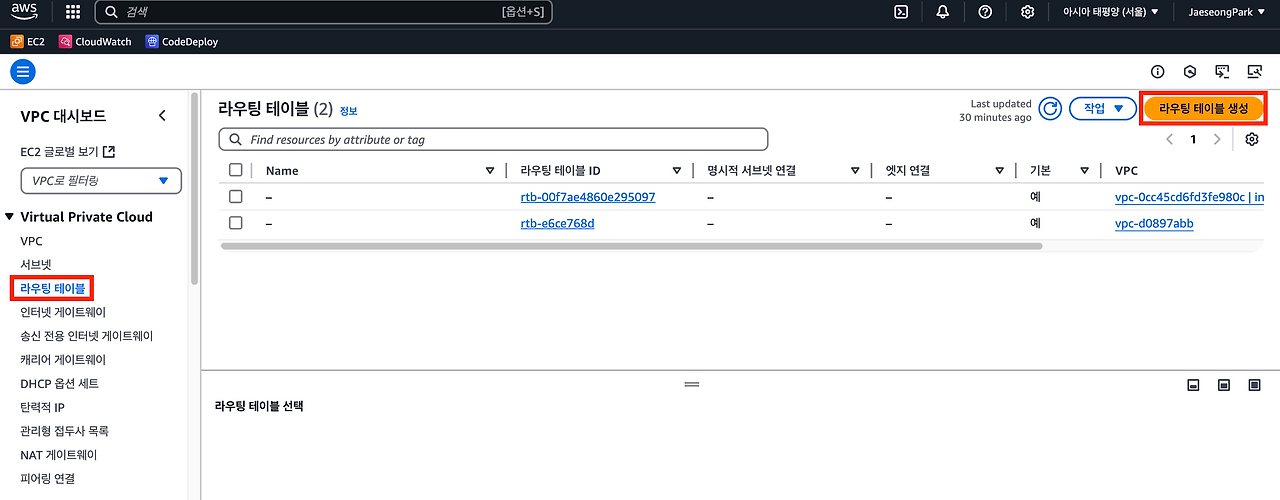Image resolution: width=1280 pixels, height=500 pixels.
Task: Open 송신 전용 인터넷 게이트웨이 sidebar item
Action: [87, 336]
